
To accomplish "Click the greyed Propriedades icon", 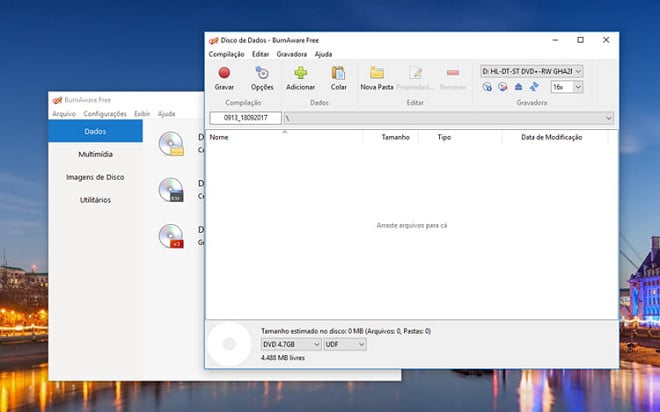I will pos(415,73).
